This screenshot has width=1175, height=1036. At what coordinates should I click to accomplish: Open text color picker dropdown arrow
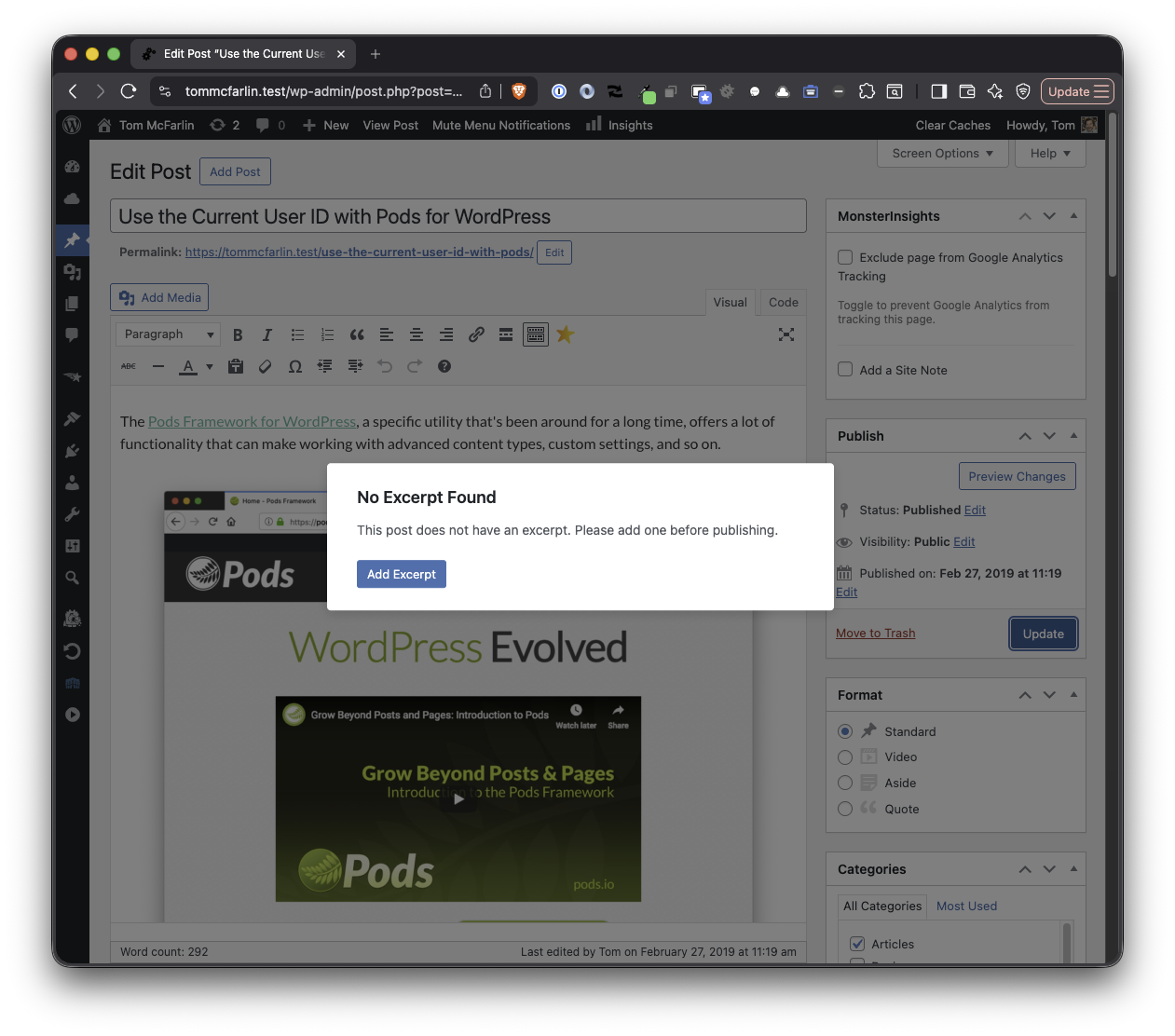coord(210,366)
